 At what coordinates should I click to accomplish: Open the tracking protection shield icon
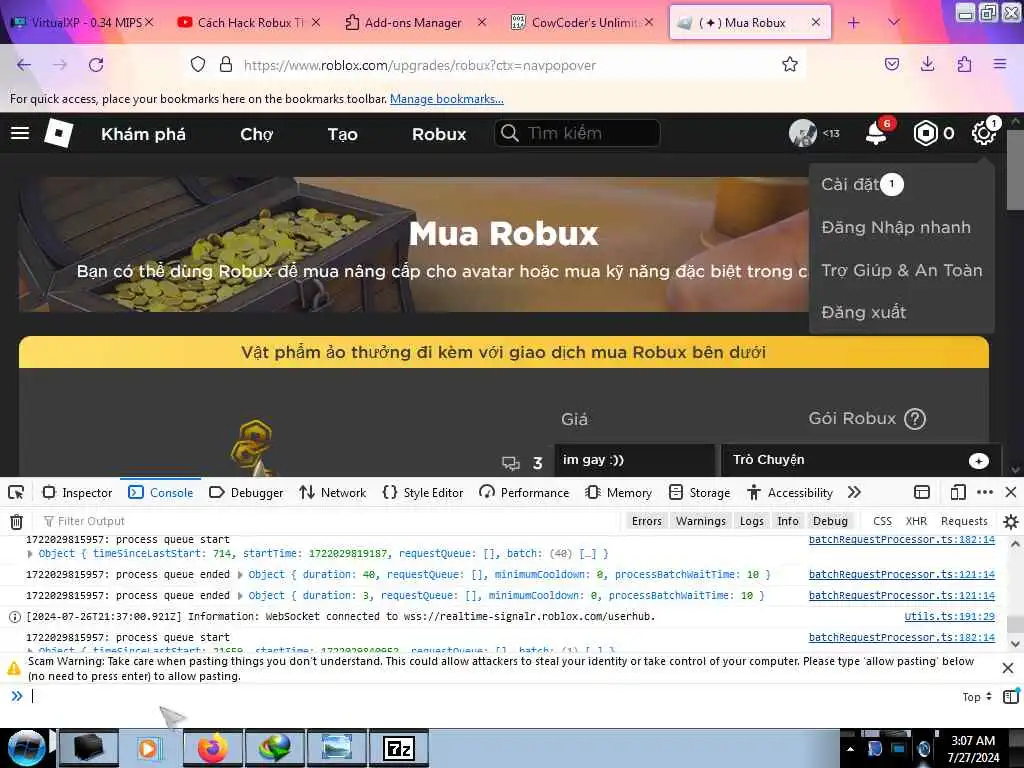pyautogui.click(x=198, y=64)
